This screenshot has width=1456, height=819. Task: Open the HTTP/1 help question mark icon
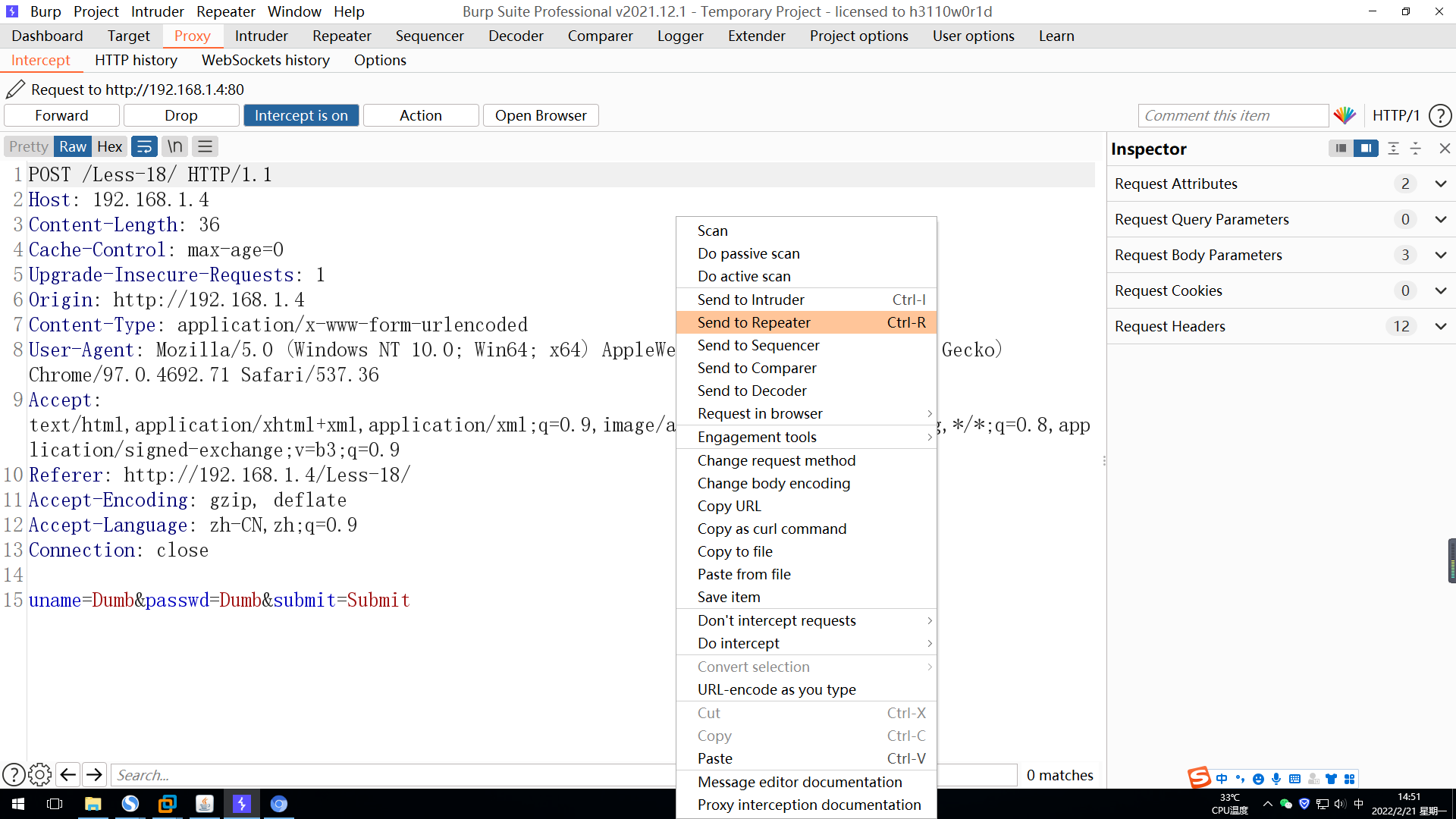point(1440,115)
